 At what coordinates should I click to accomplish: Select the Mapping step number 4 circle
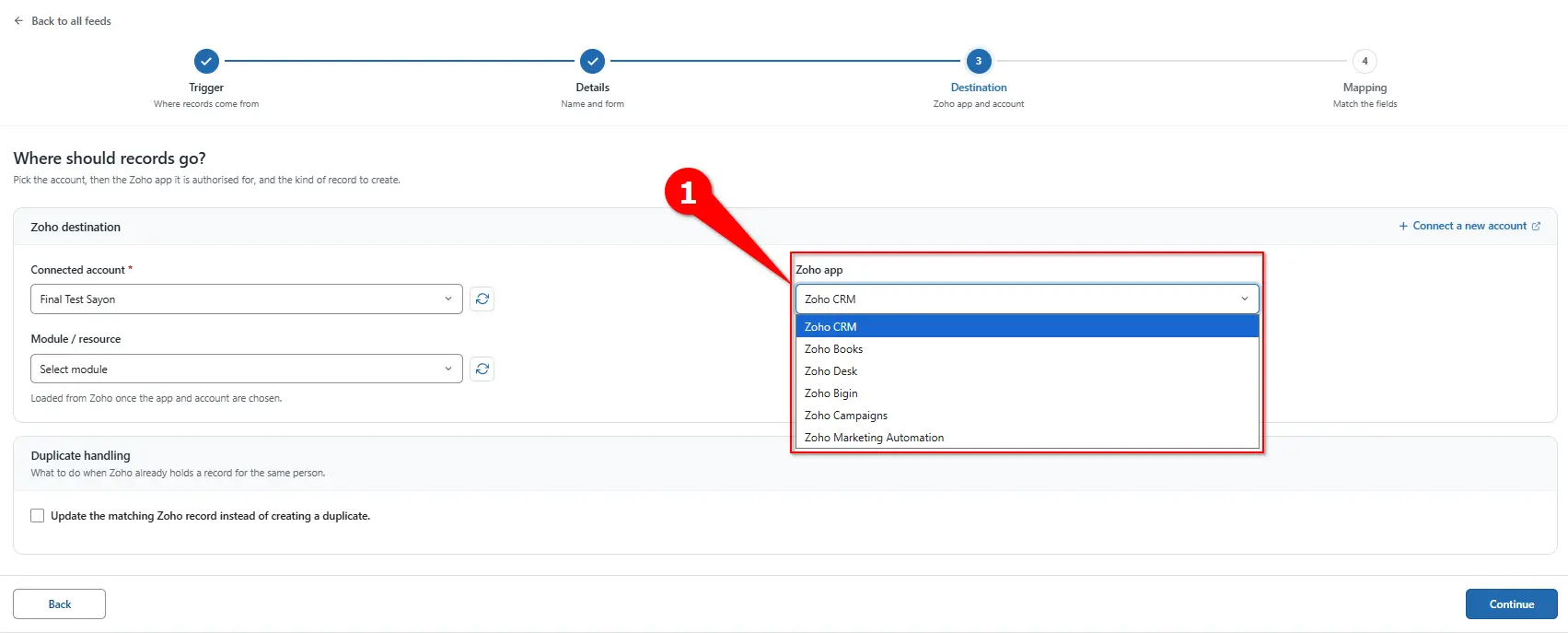[x=1365, y=61]
